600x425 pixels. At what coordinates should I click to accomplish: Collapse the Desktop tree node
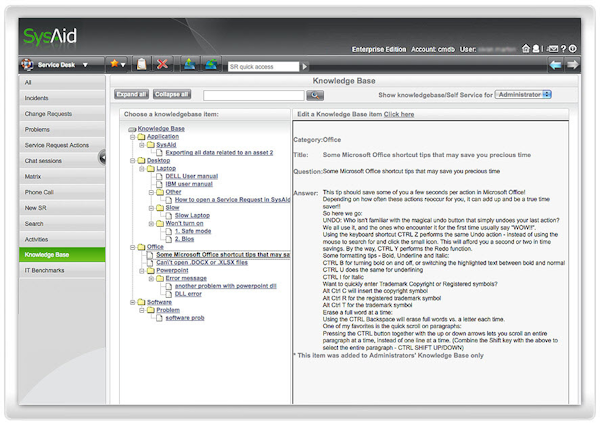pos(132,161)
